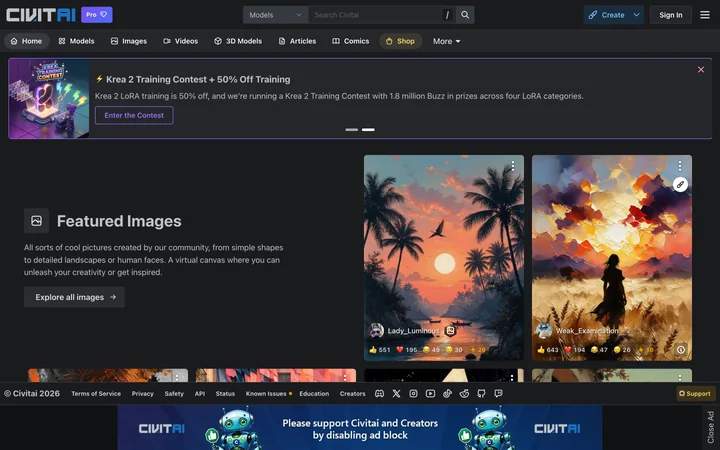720x450 pixels.
Task: Go to the Comics tab
Action: click(351, 41)
